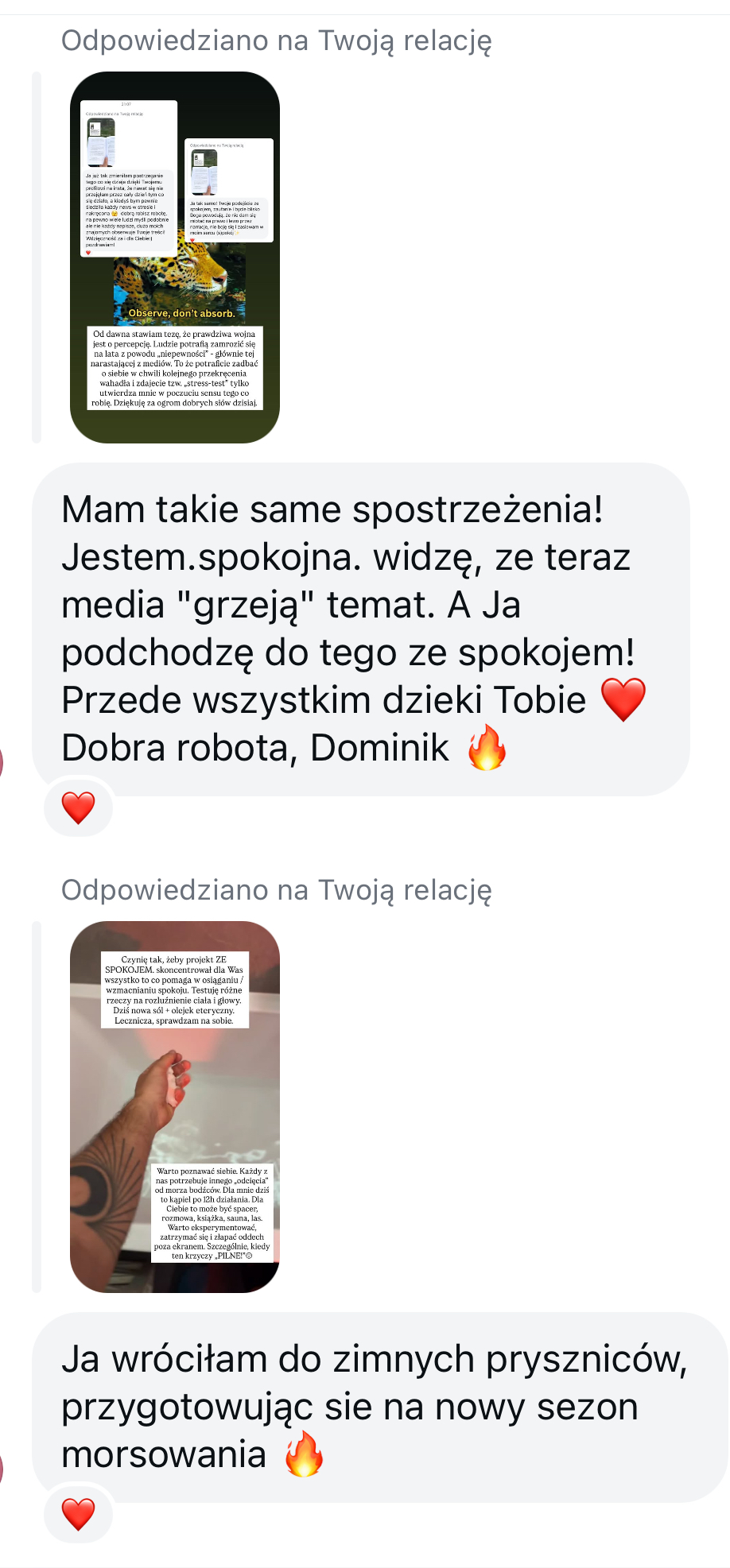Click the "Czynię tak, żeby projekt ZE SPOKOJEM" text box
Screen dimensions: 730x1568
(175, 990)
